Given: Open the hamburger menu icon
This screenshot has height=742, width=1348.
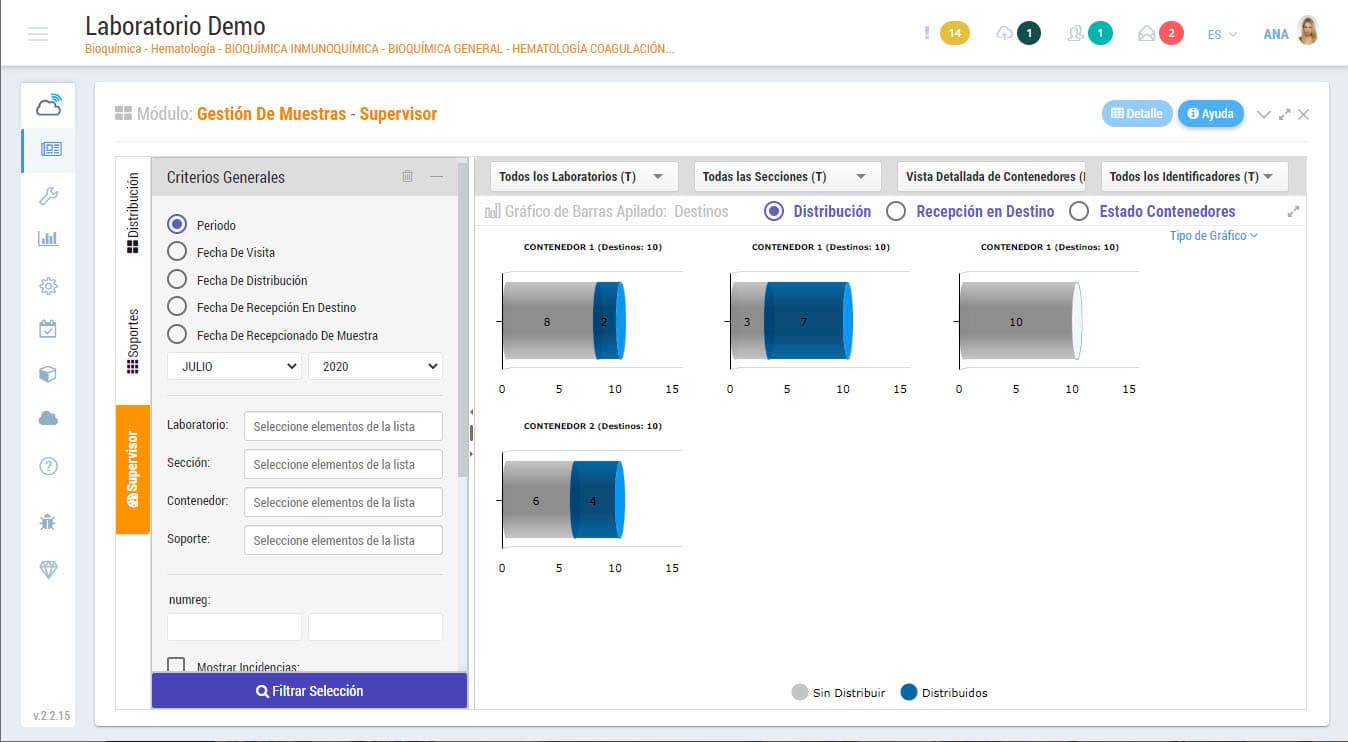Looking at the screenshot, I should 38,35.
